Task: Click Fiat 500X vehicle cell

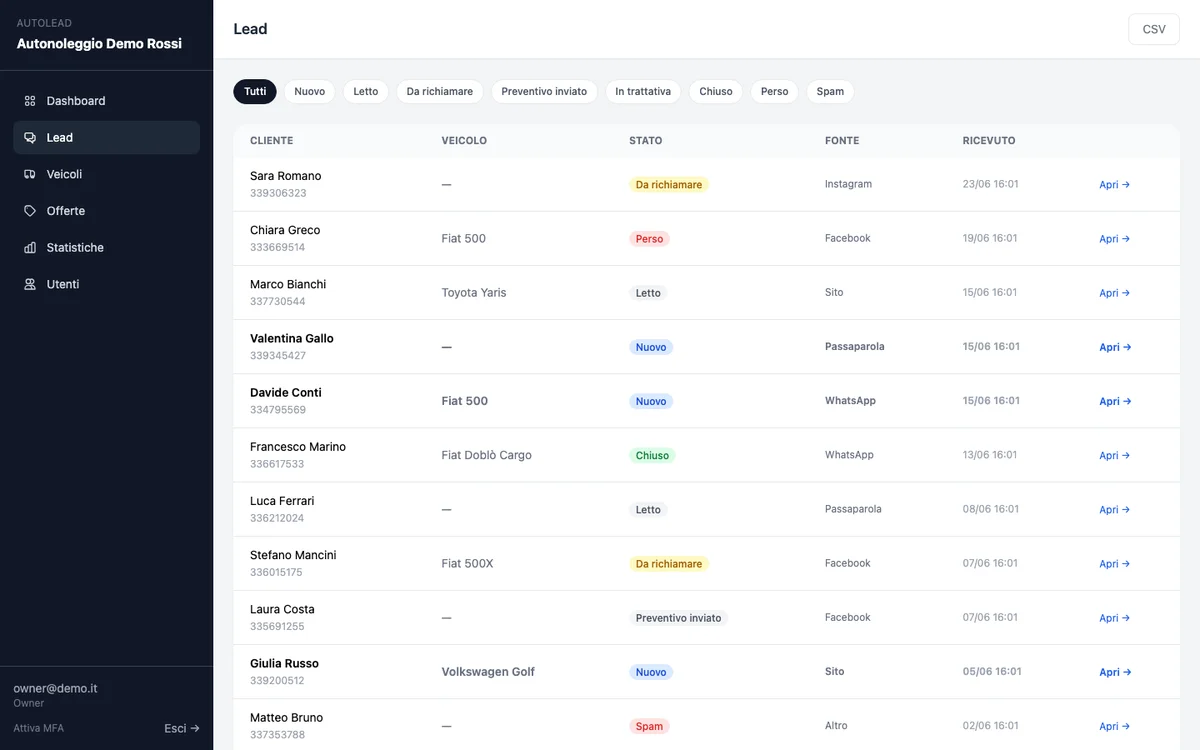Action: [467, 564]
